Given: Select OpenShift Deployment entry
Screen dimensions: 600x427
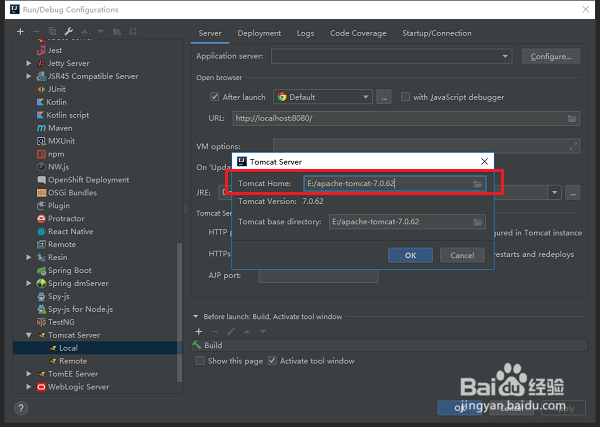Looking at the screenshot, I should tap(88, 180).
